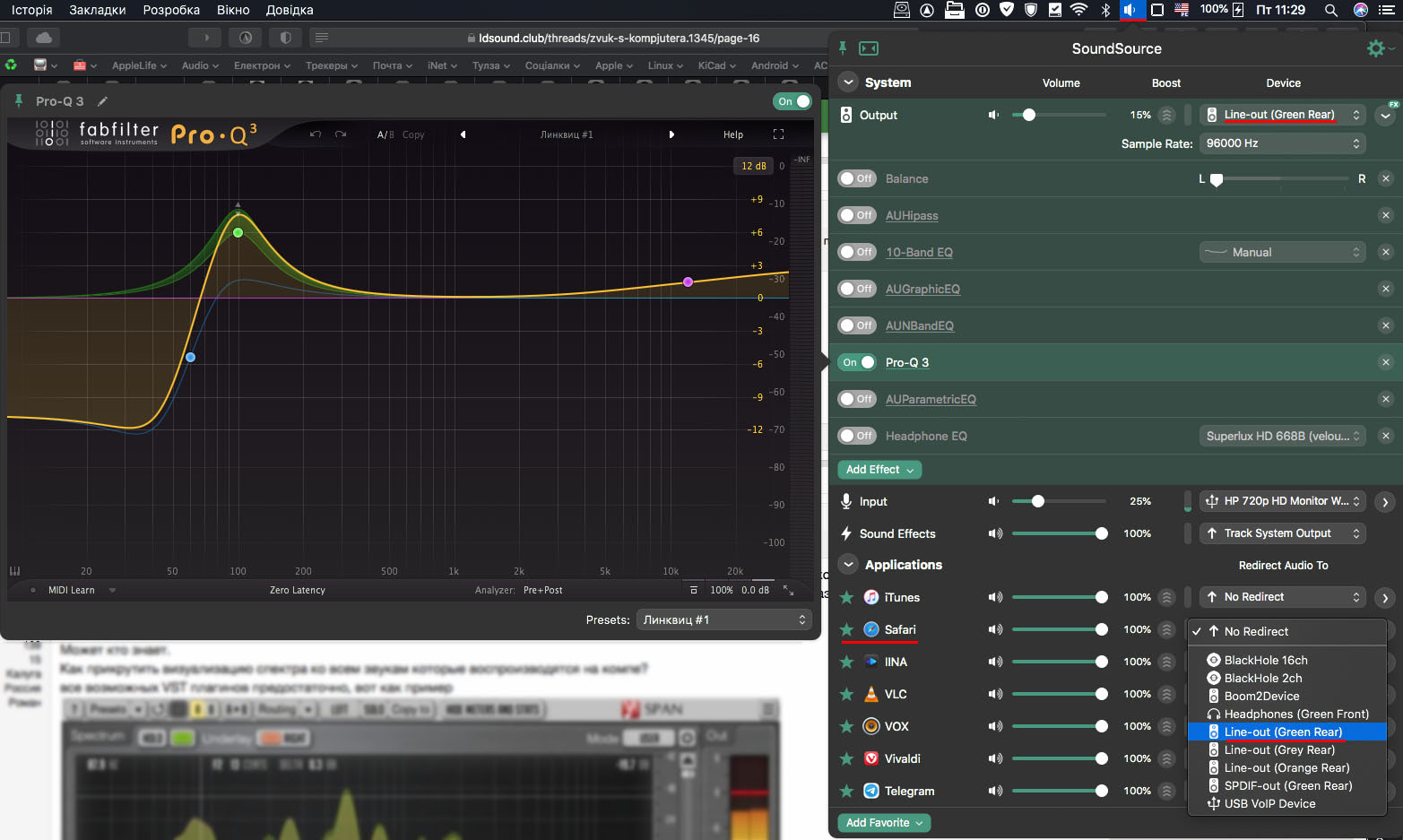Edit Pro-Q 3 window name pencil
Image resolution: width=1403 pixels, height=840 pixels.
102,101
